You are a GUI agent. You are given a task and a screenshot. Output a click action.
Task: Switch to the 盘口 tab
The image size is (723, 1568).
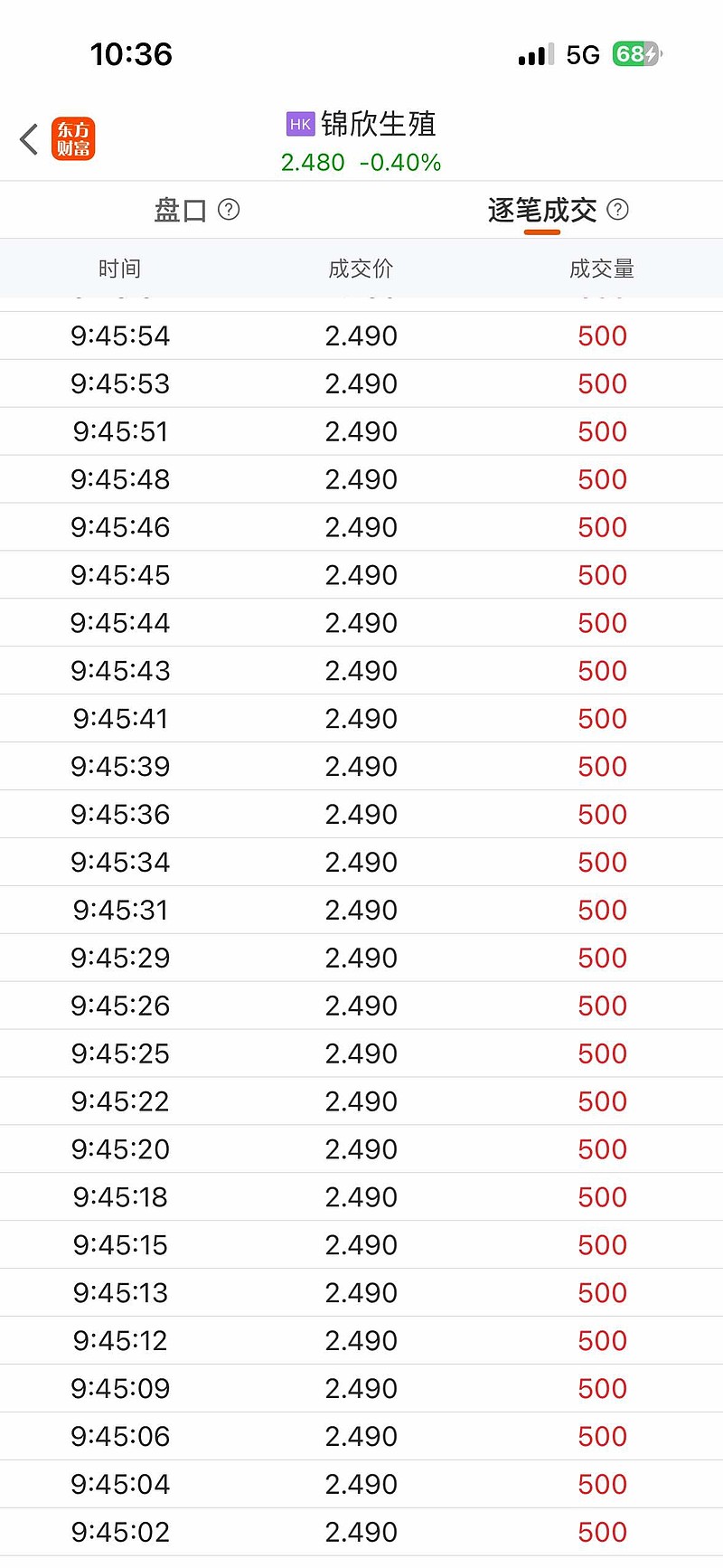click(x=181, y=211)
